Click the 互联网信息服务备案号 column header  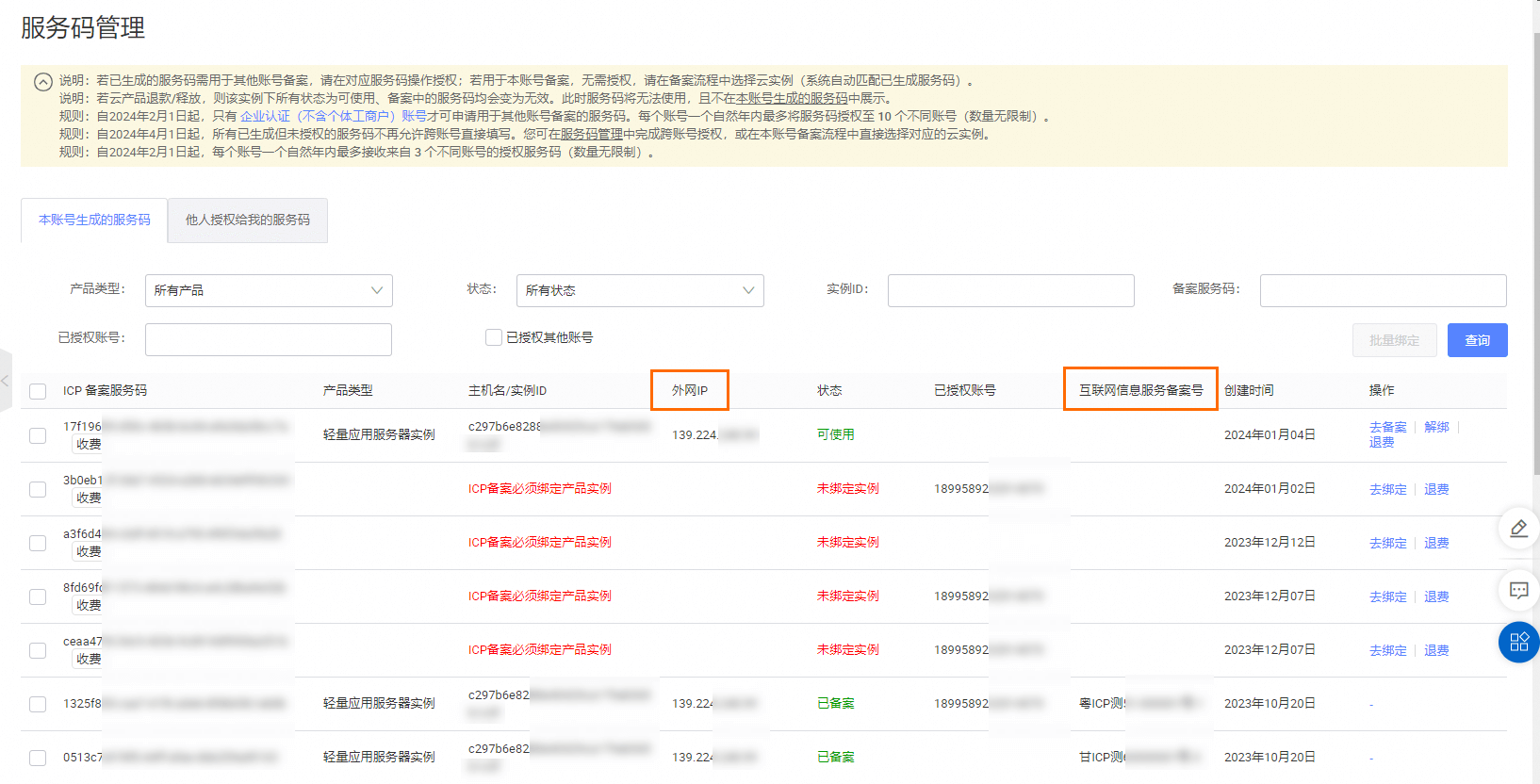[1140, 390]
